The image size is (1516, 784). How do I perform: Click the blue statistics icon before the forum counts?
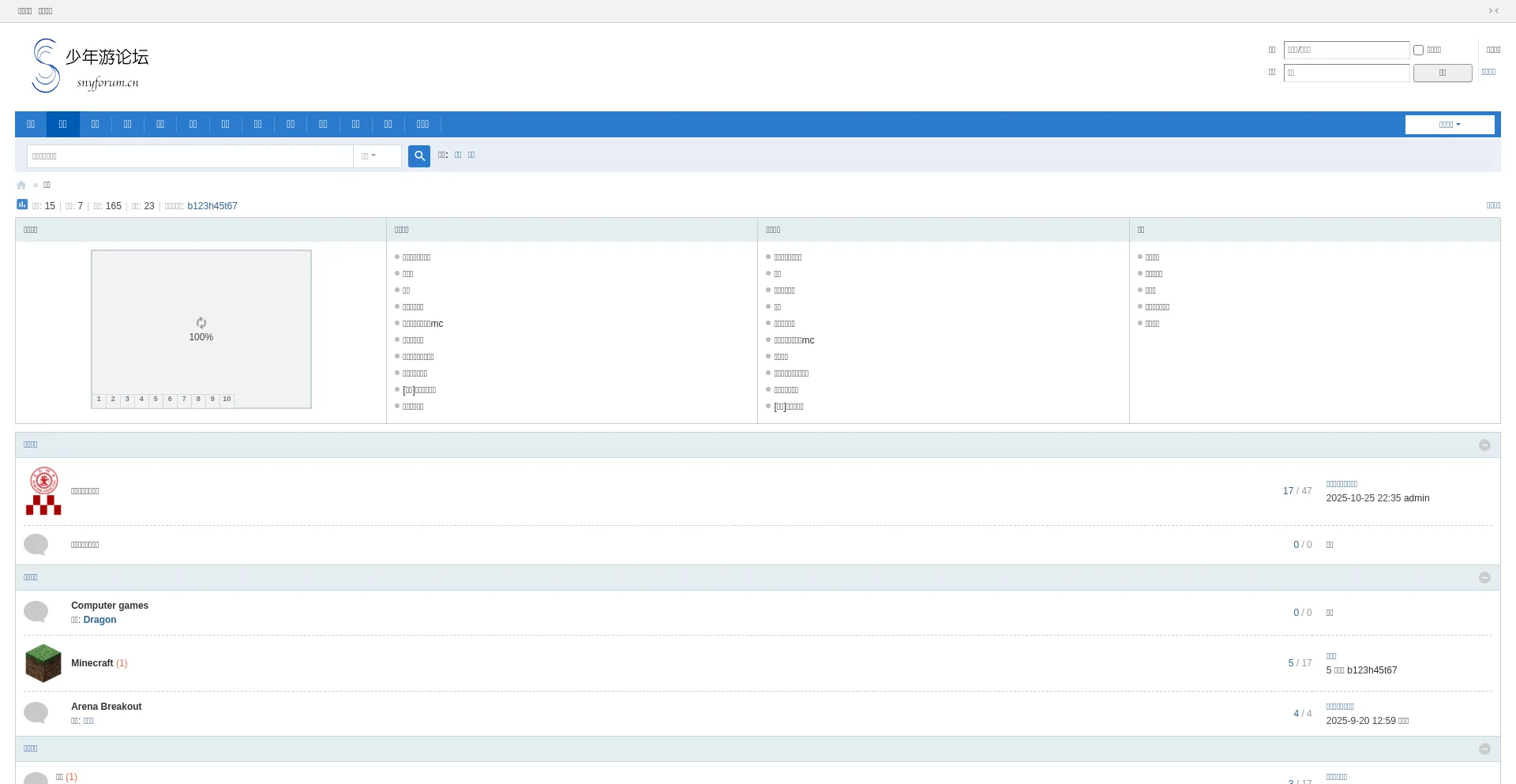(22, 204)
